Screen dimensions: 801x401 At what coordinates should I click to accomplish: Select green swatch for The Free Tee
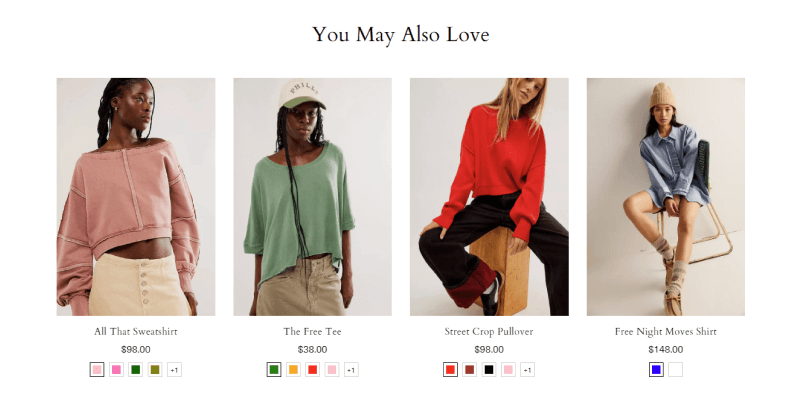click(x=274, y=369)
